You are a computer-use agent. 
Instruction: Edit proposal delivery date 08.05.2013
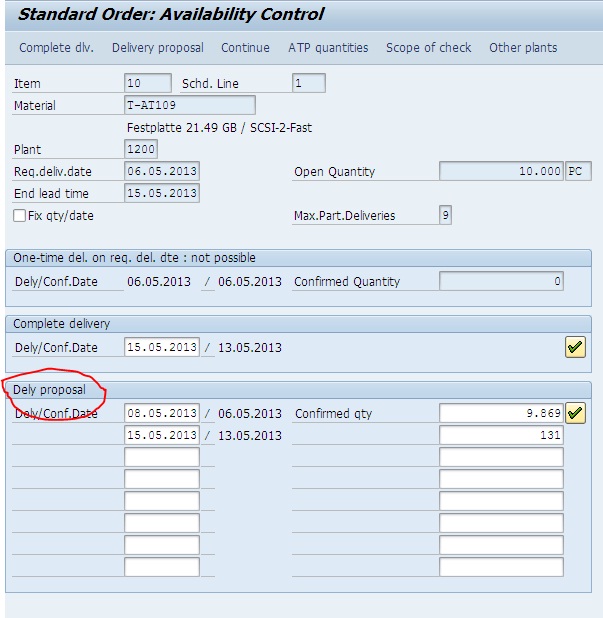[162, 413]
